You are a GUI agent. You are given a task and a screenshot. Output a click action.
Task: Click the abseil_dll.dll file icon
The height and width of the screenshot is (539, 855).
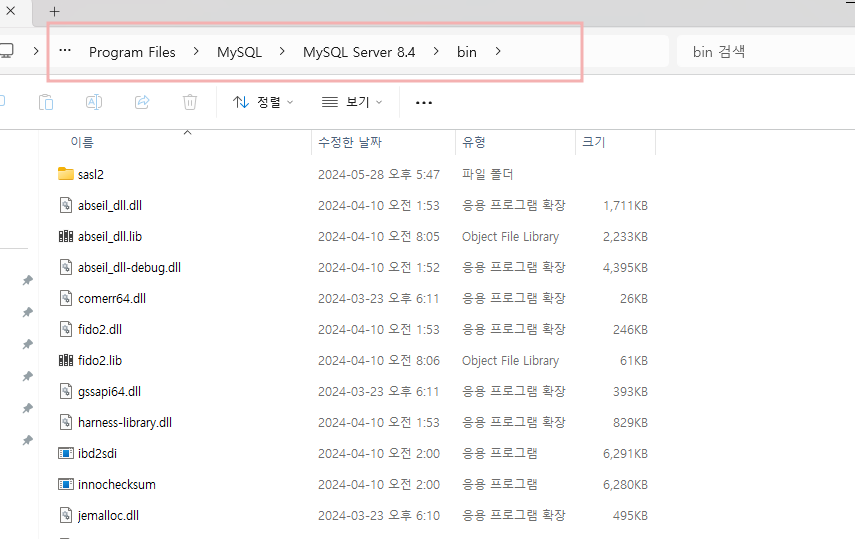(x=66, y=205)
